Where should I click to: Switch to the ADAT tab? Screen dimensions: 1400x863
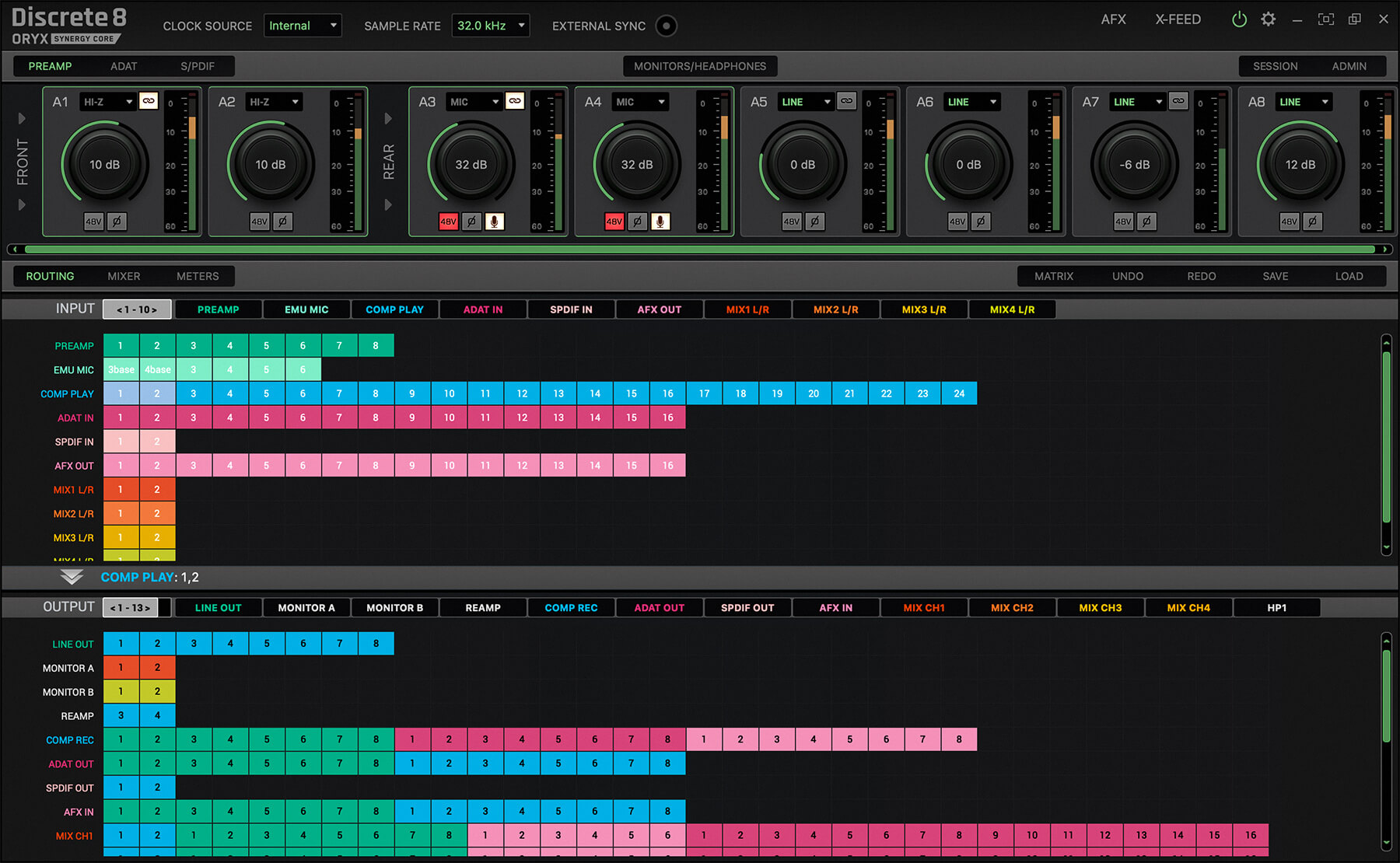(124, 66)
